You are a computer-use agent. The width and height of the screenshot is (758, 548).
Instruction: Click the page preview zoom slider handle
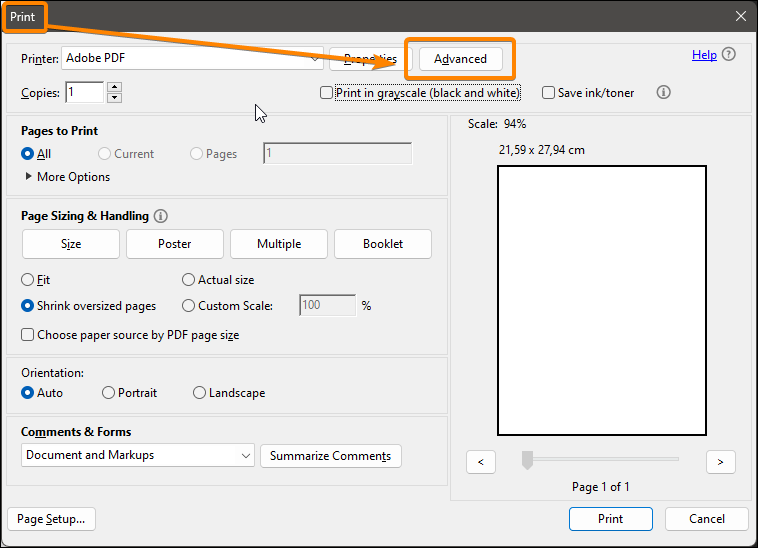(527, 459)
